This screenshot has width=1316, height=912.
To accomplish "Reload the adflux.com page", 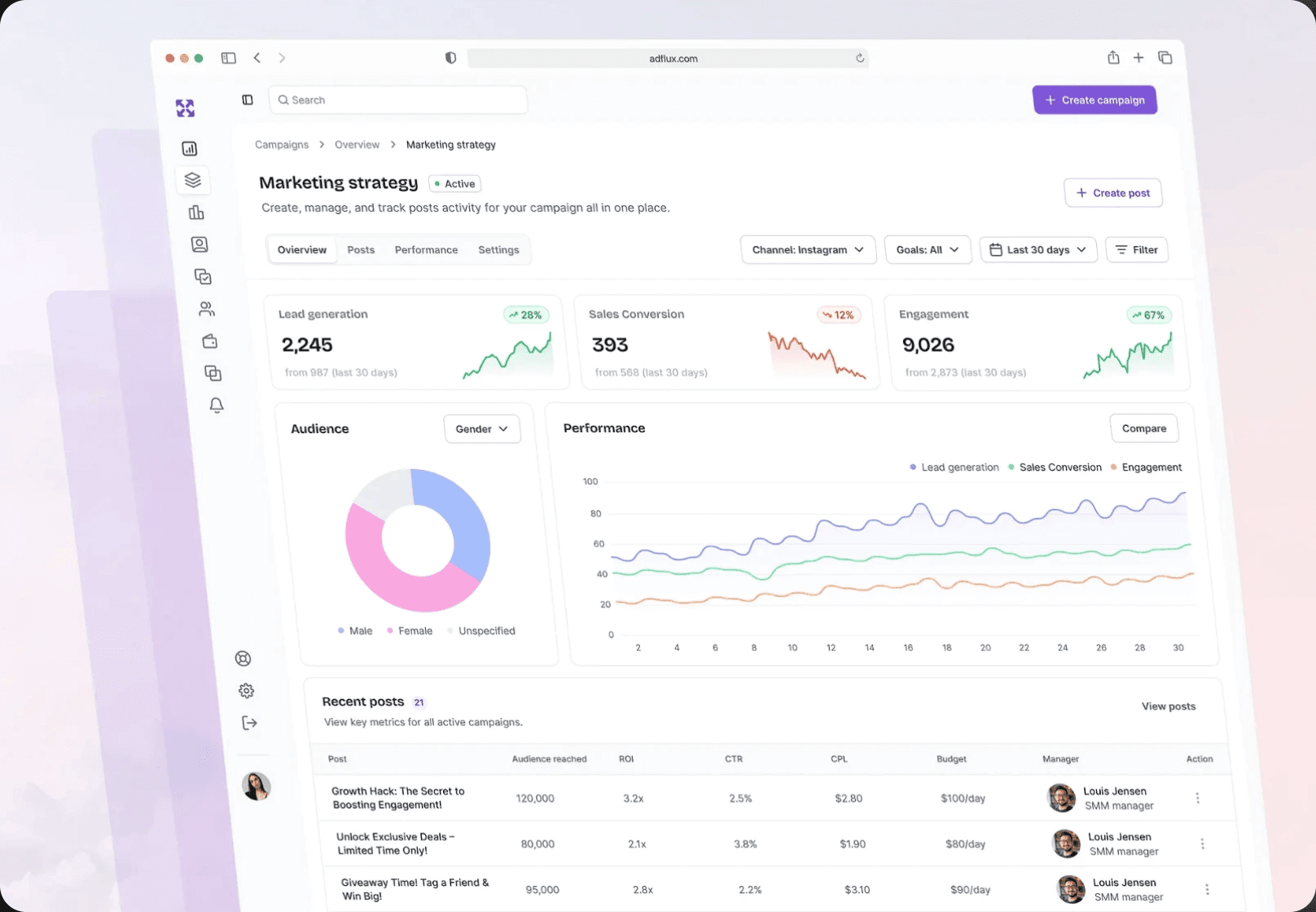I will click(860, 58).
